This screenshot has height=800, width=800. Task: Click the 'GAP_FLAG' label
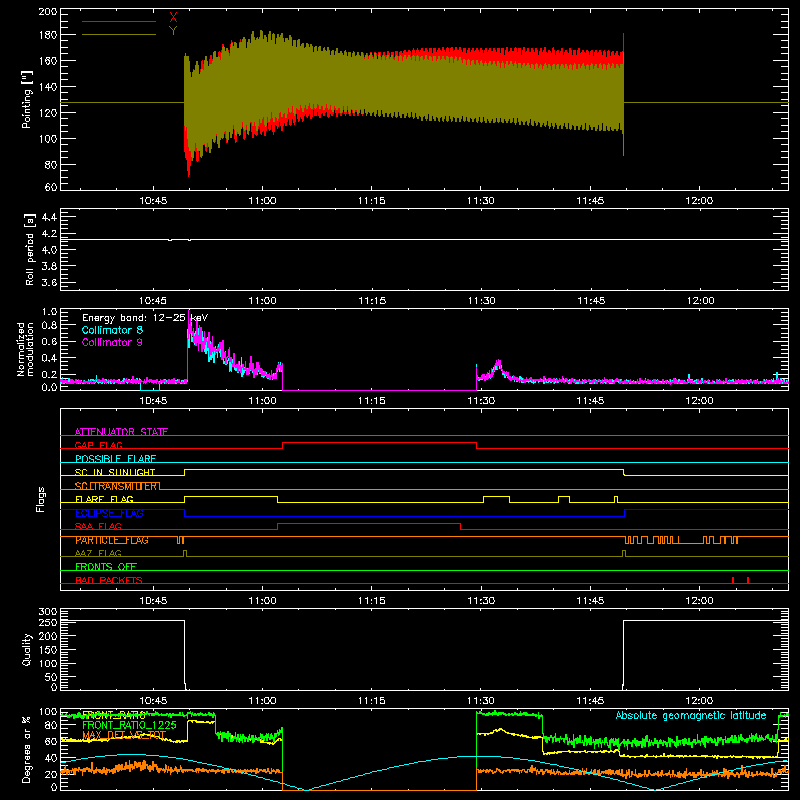coord(99,445)
